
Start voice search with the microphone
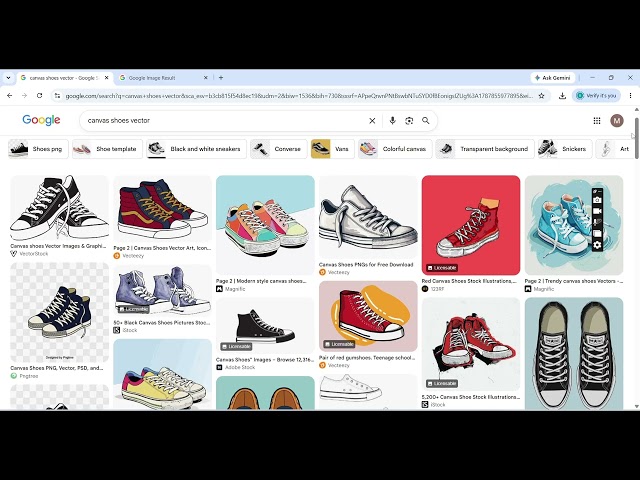[x=393, y=121]
